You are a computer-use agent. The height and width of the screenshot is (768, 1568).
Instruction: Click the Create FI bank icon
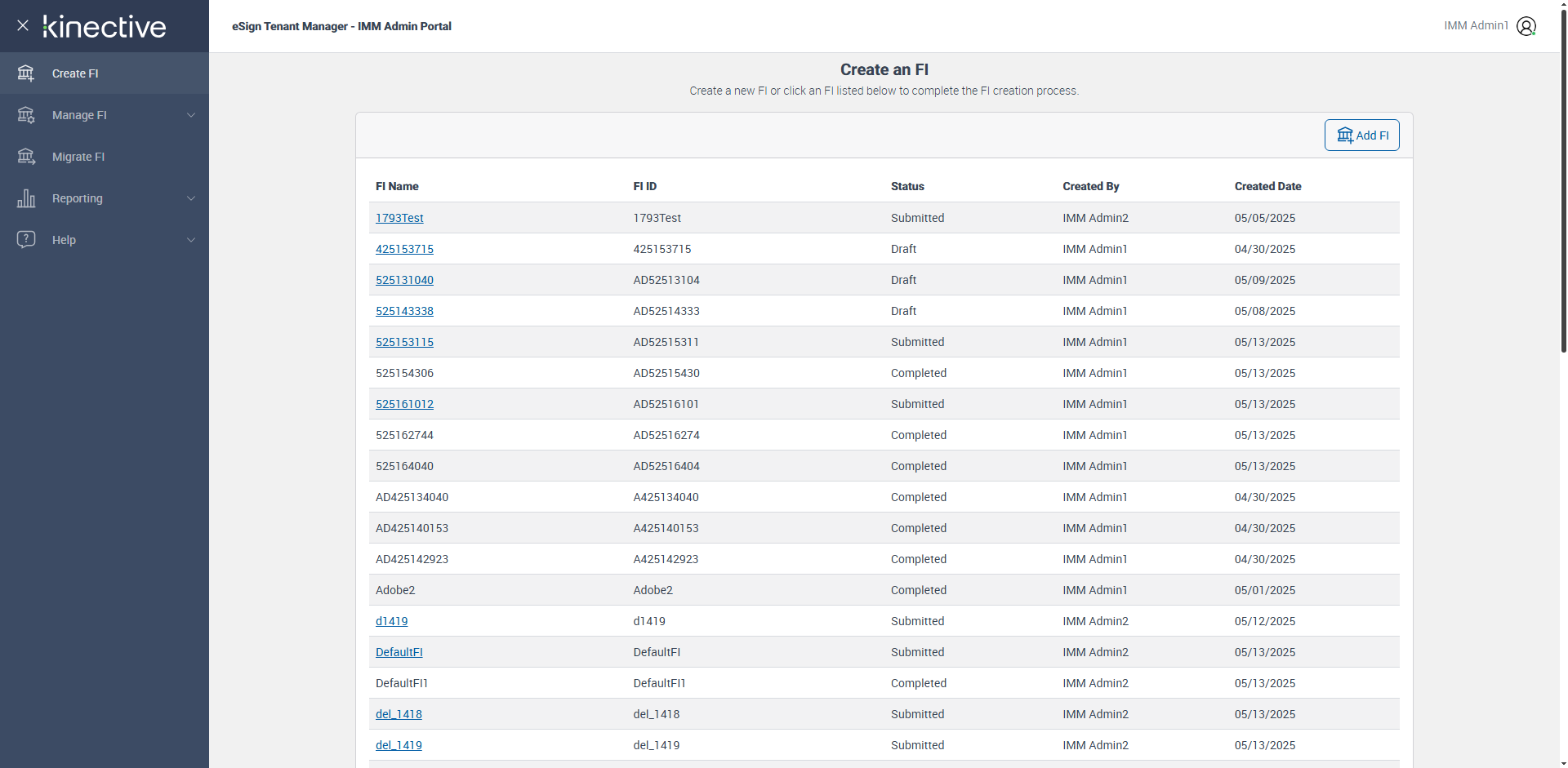26,73
